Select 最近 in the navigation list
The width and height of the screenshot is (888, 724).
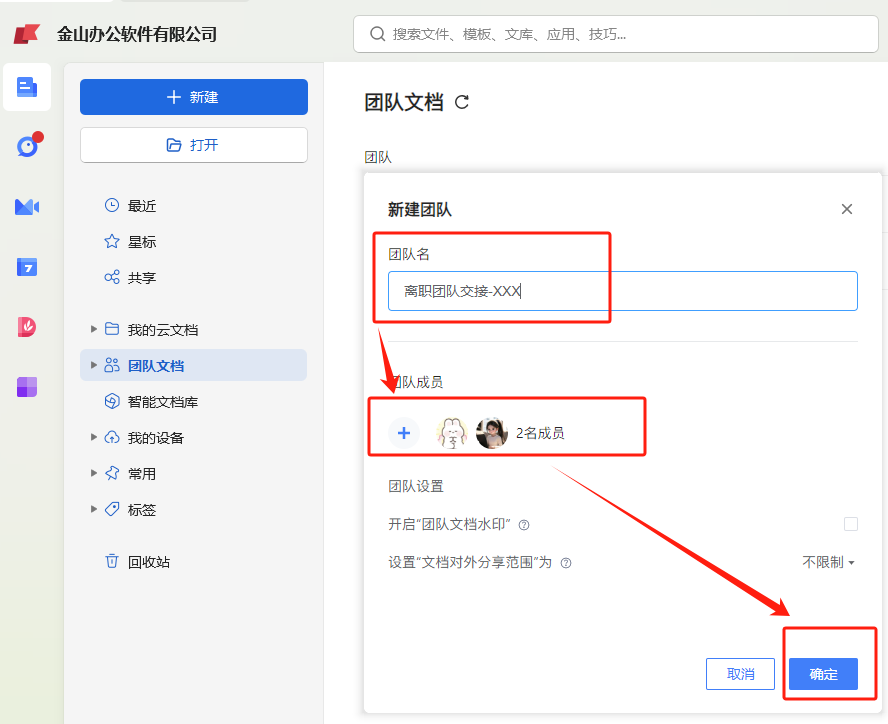pos(141,206)
